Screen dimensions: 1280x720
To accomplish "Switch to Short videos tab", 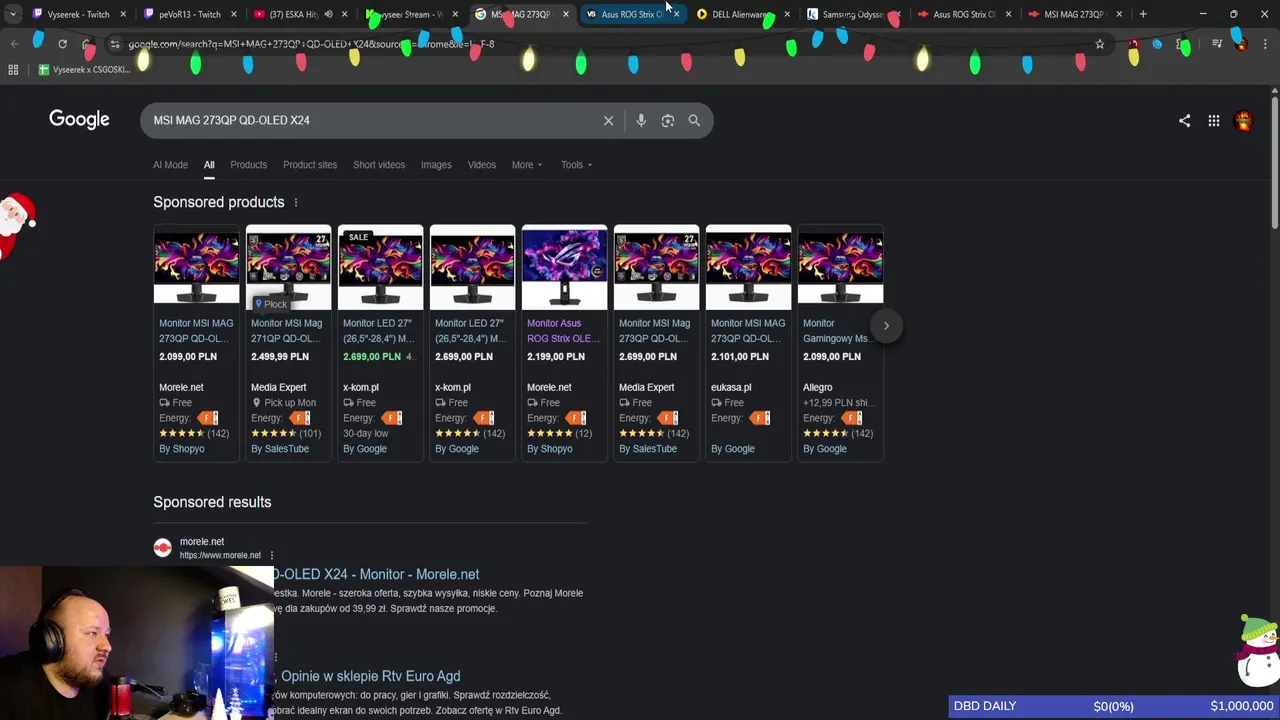I will (x=379, y=165).
